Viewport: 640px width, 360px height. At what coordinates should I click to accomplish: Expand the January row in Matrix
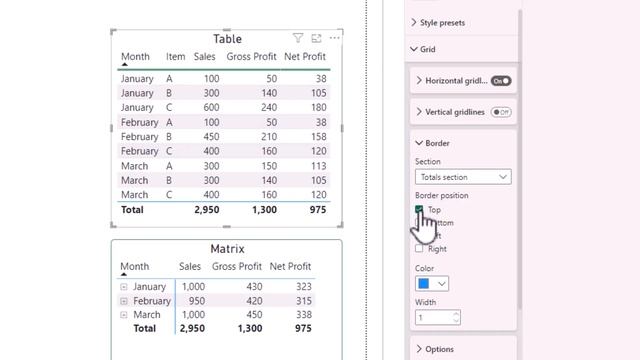point(124,287)
